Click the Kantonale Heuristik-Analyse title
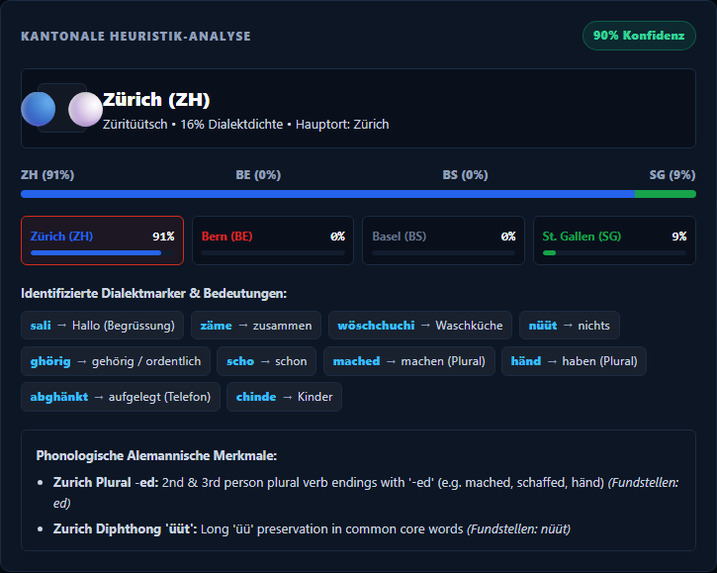This screenshot has width=717, height=573. (136, 36)
